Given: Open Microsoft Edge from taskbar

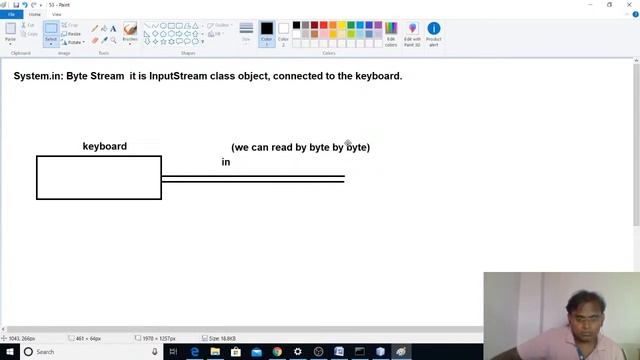Looking at the screenshot, I should click(x=195, y=351).
